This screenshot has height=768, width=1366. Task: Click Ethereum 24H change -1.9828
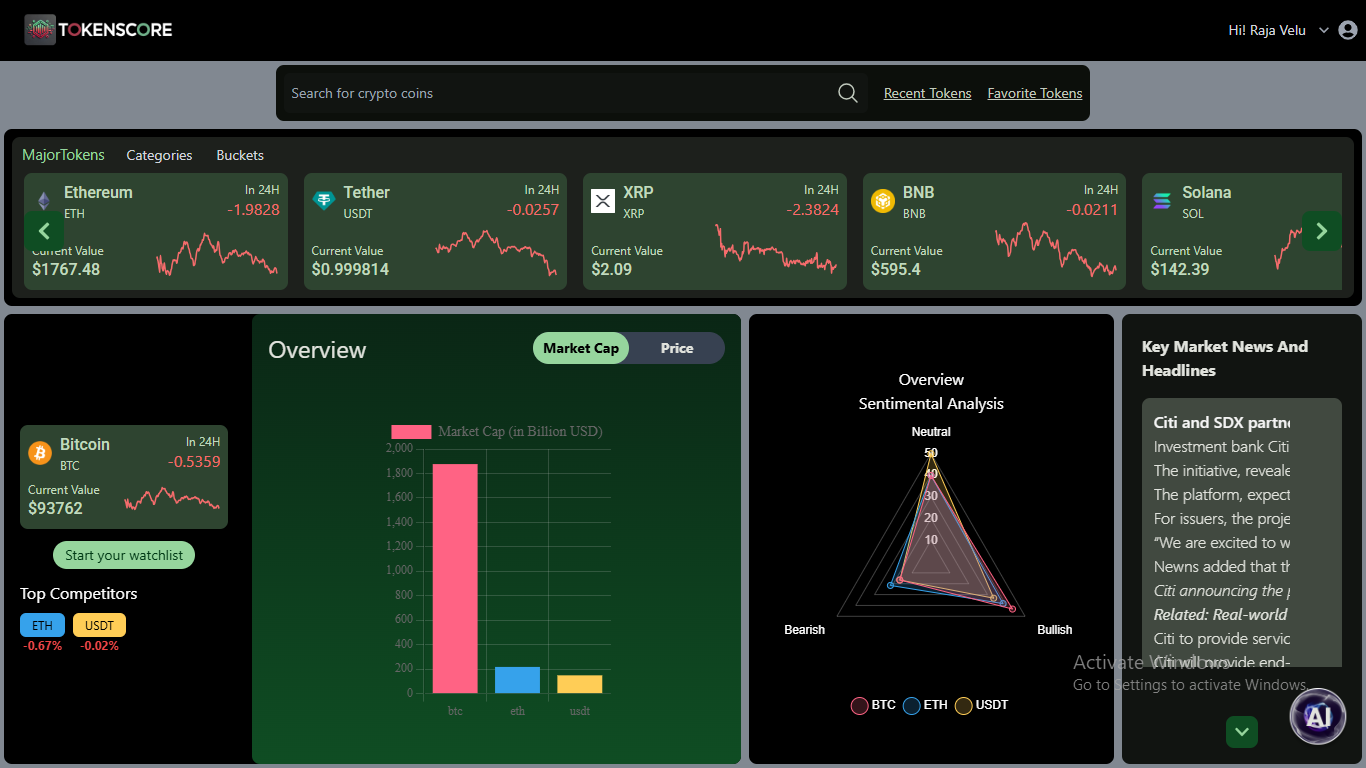[253, 209]
